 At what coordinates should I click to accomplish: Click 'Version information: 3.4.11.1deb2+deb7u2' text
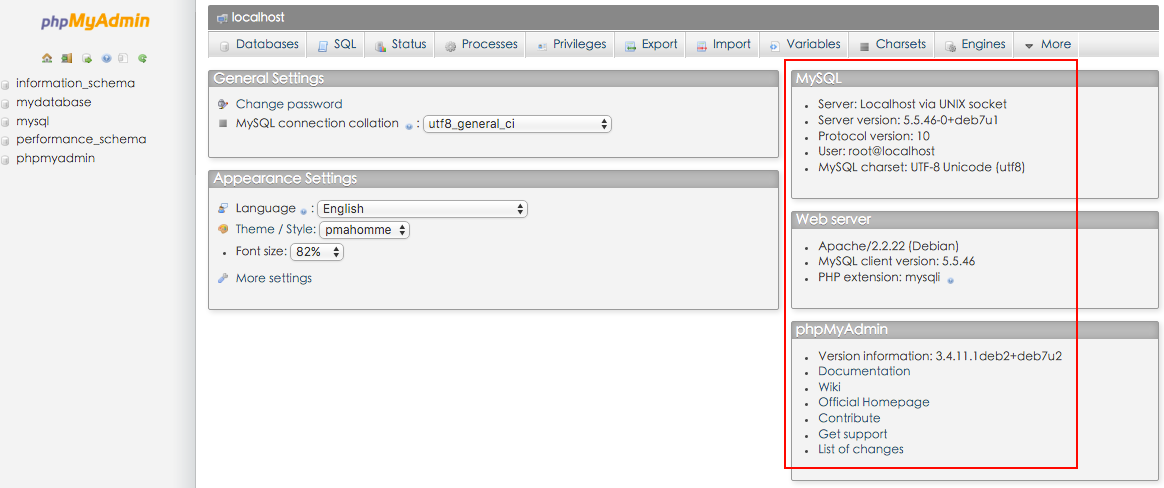(x=940, y=356)
